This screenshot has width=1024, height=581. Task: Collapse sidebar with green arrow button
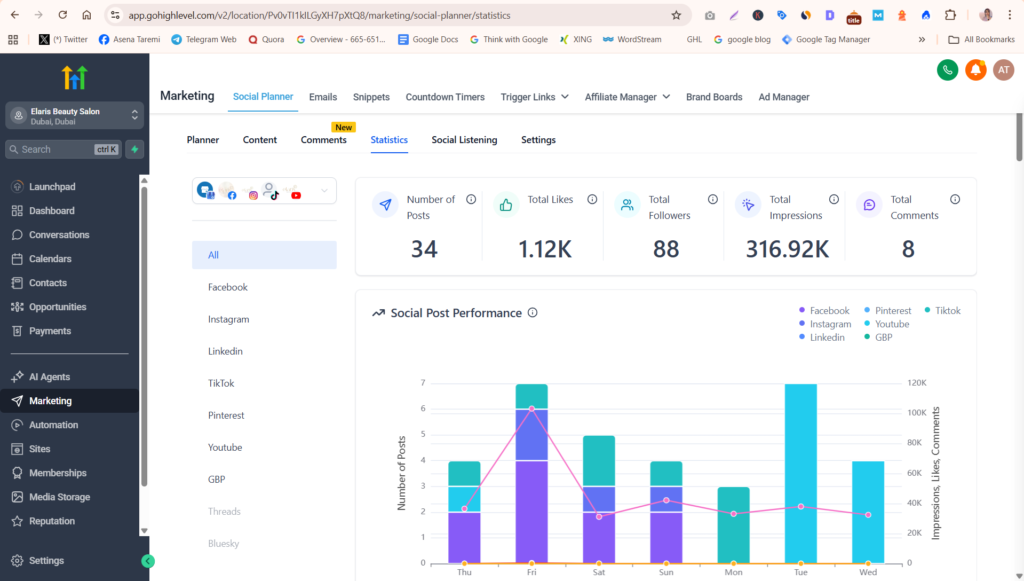tap(148, 561)
